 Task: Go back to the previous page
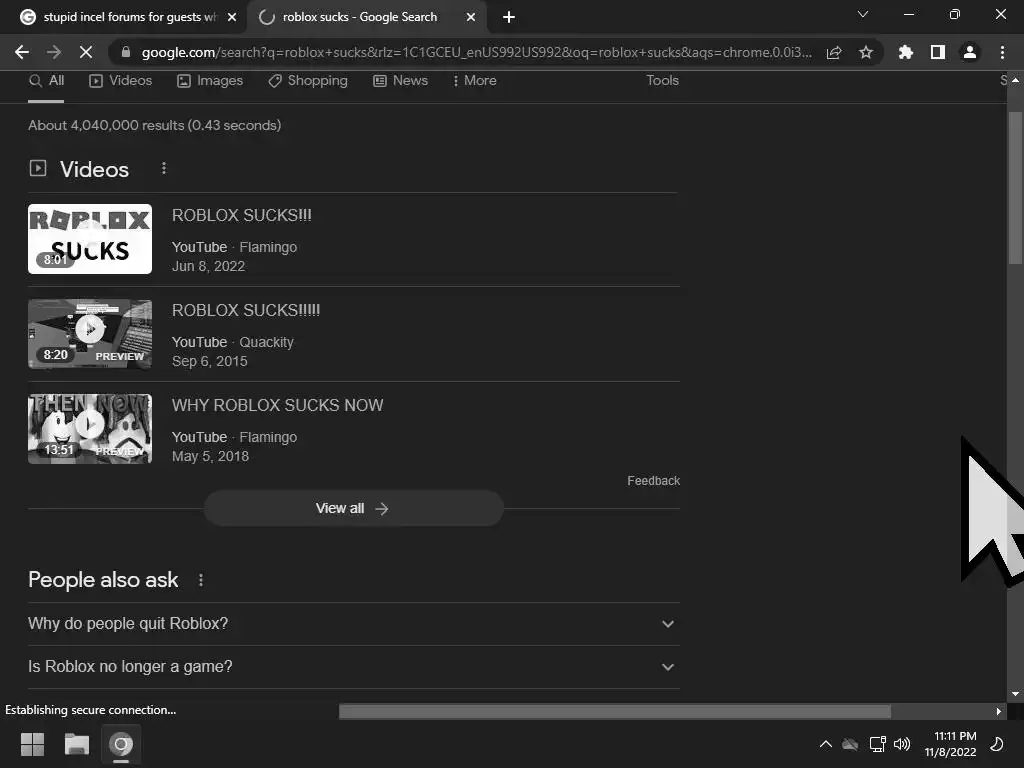pyautogui.click(x=22, y=52)
